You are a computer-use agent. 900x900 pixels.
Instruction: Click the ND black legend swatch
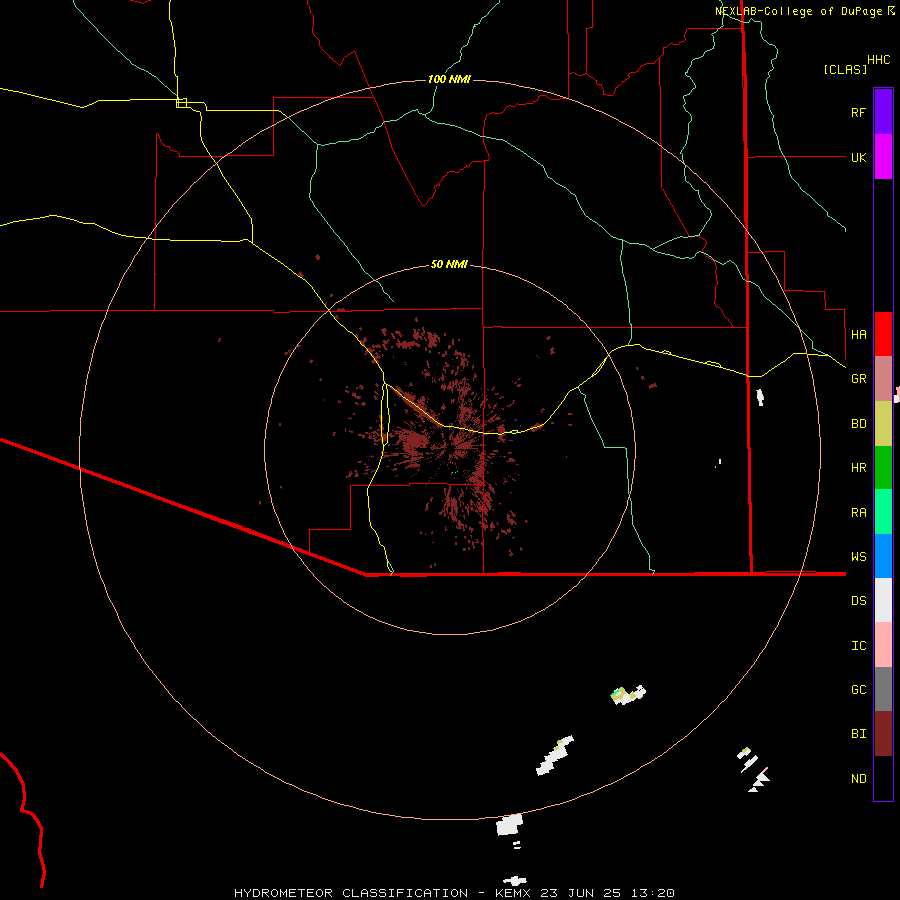coord(883,778)
